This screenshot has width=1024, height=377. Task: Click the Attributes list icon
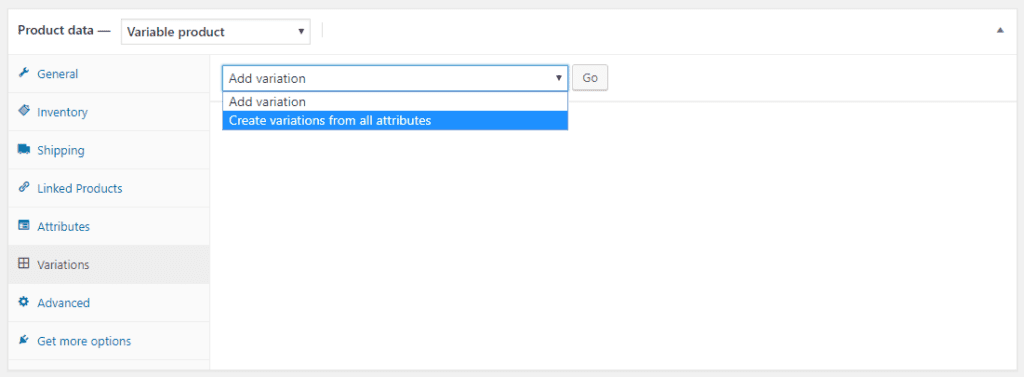(24, 226)
